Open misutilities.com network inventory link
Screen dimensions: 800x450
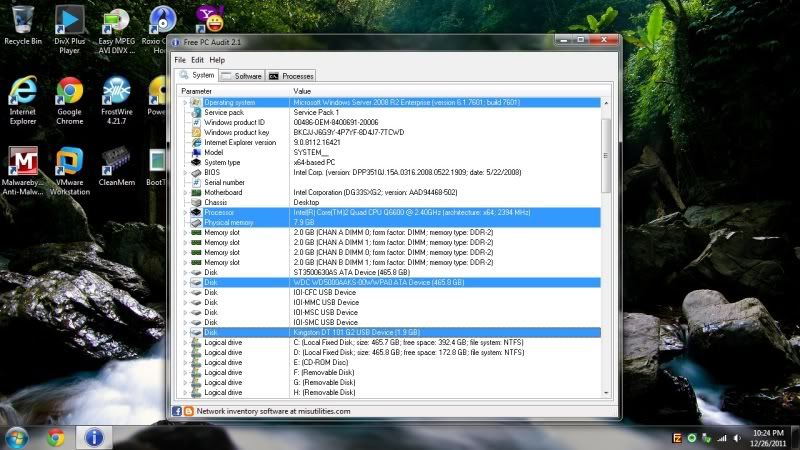pos(273,411)
